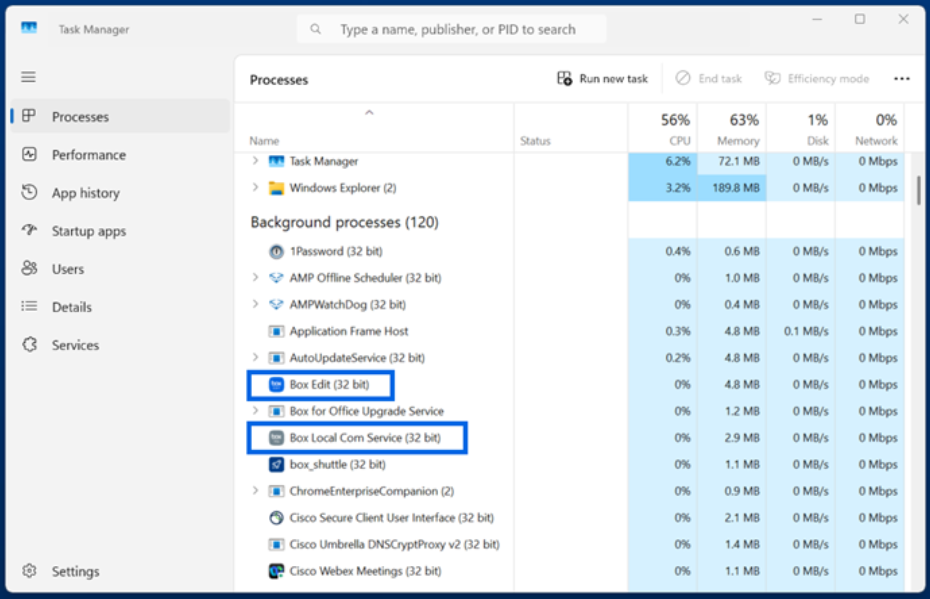This screenshot has height=599, width=930.
Task: Sort by the Network column header
Action: [x=870, y=129]
